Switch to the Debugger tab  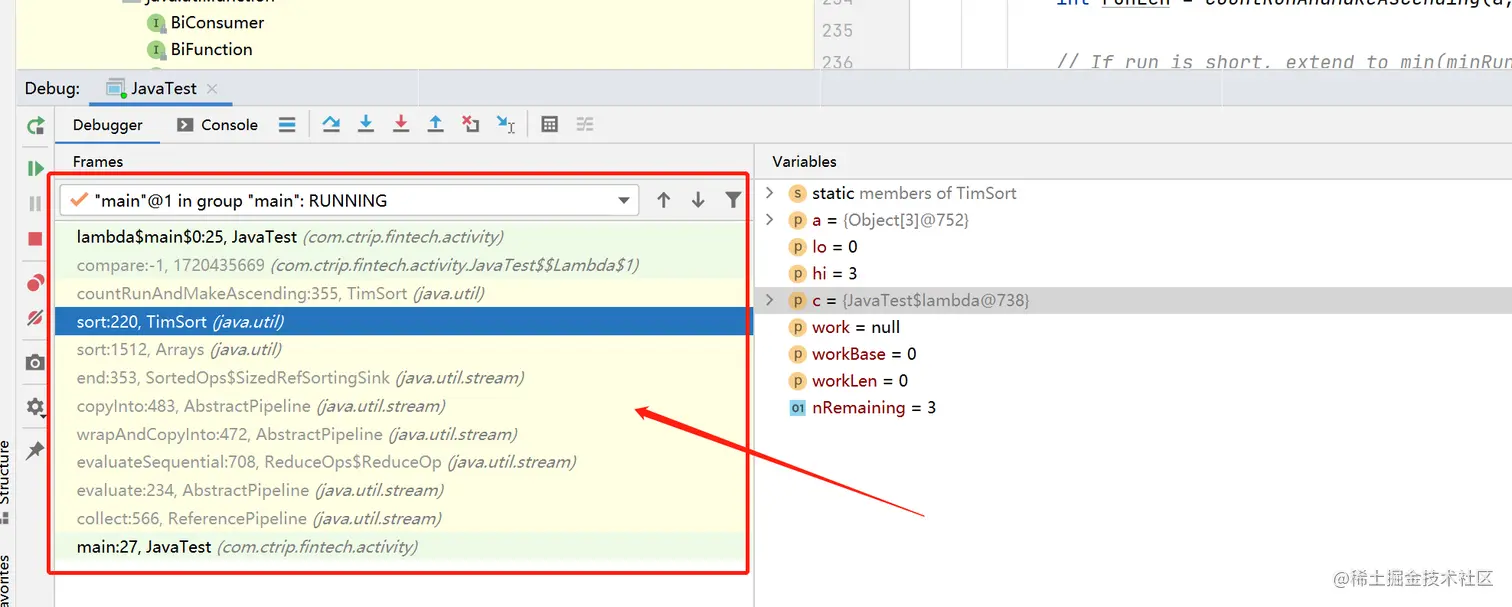tap(108, 125)
